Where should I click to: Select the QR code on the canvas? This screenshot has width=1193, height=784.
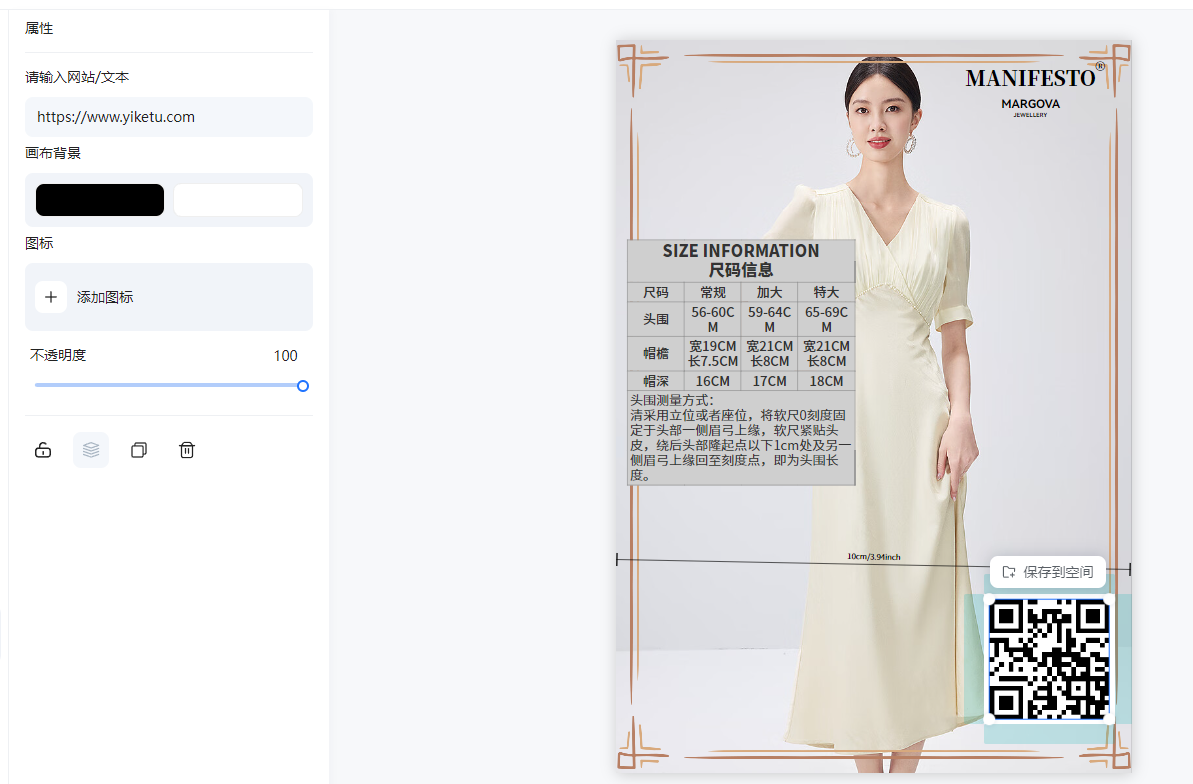coord(1049,658)
